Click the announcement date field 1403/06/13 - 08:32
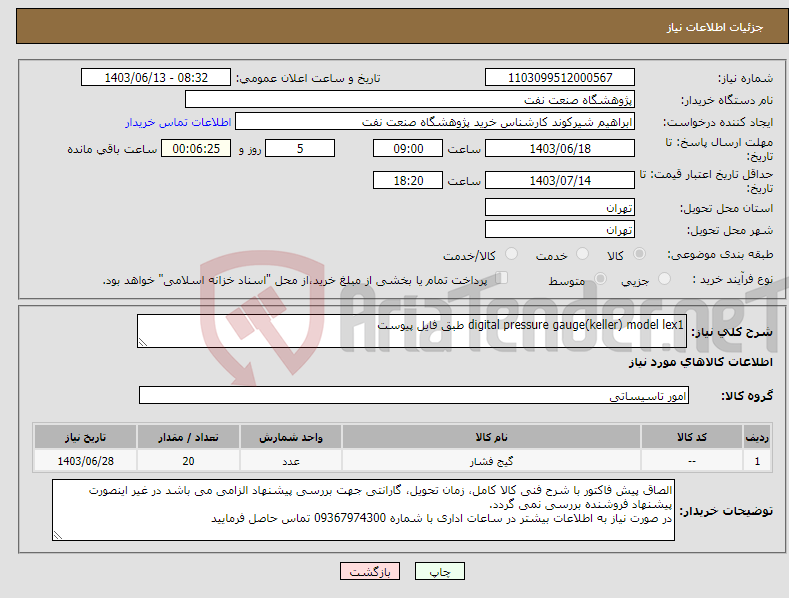This screenshot has width=789, height=598. (x=156, y=78)
